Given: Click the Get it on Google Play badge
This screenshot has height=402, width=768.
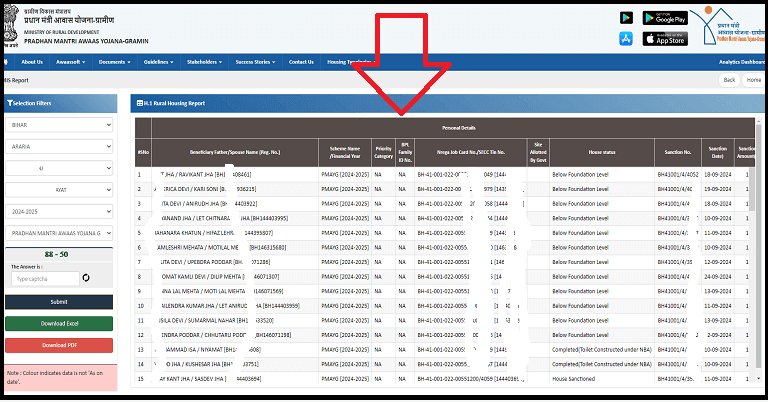Looking at the screenshot, I should (665, 18).
